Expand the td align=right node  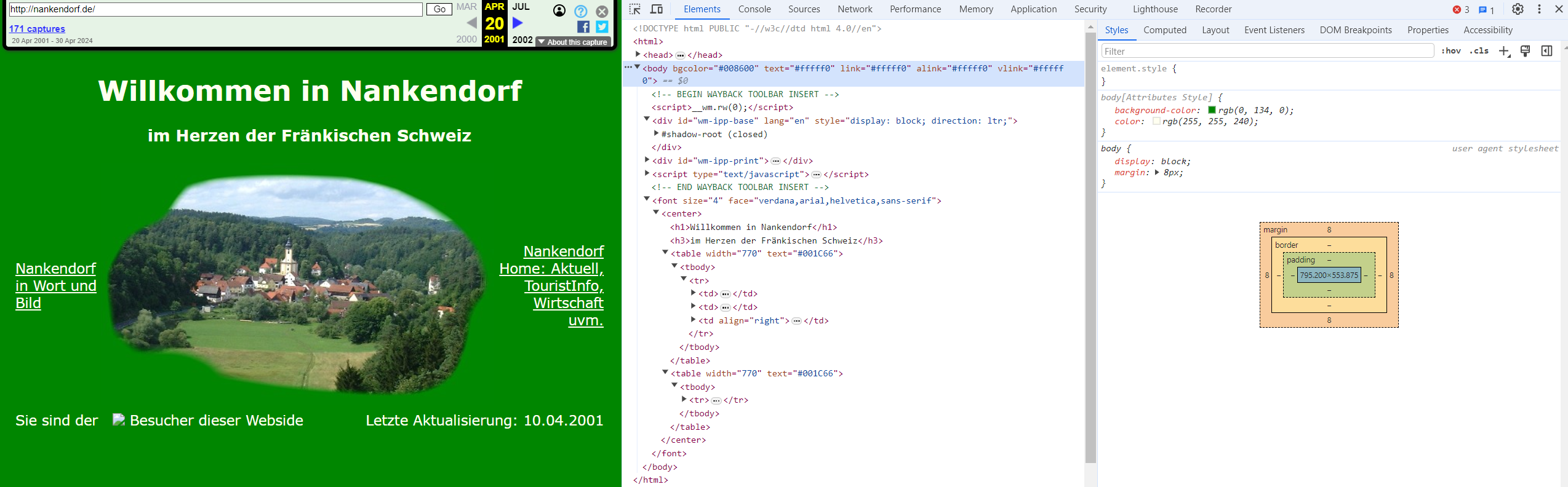tap(693, 319)
